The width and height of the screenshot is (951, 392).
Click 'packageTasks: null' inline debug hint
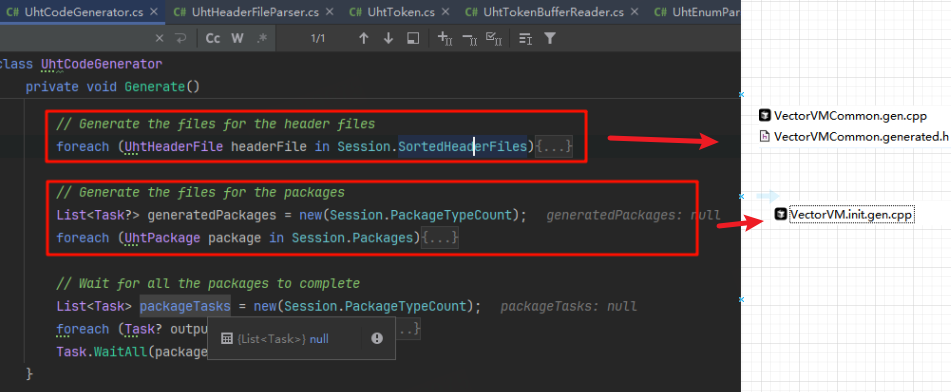569,306
